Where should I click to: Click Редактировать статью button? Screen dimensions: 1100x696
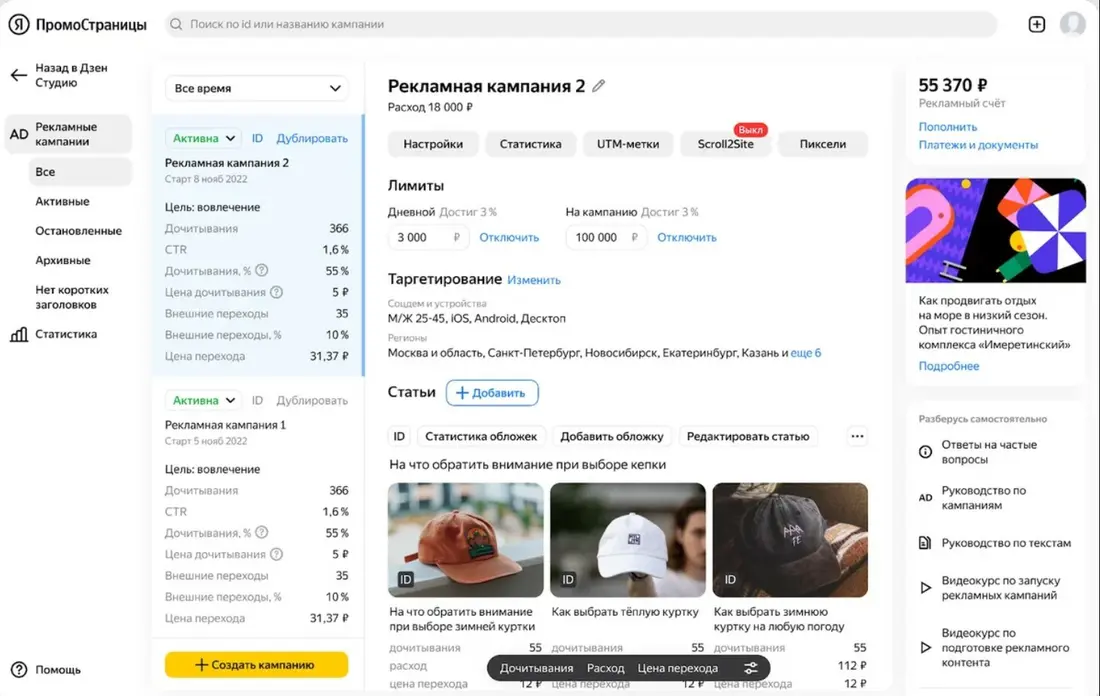click(x=748, y=436)
